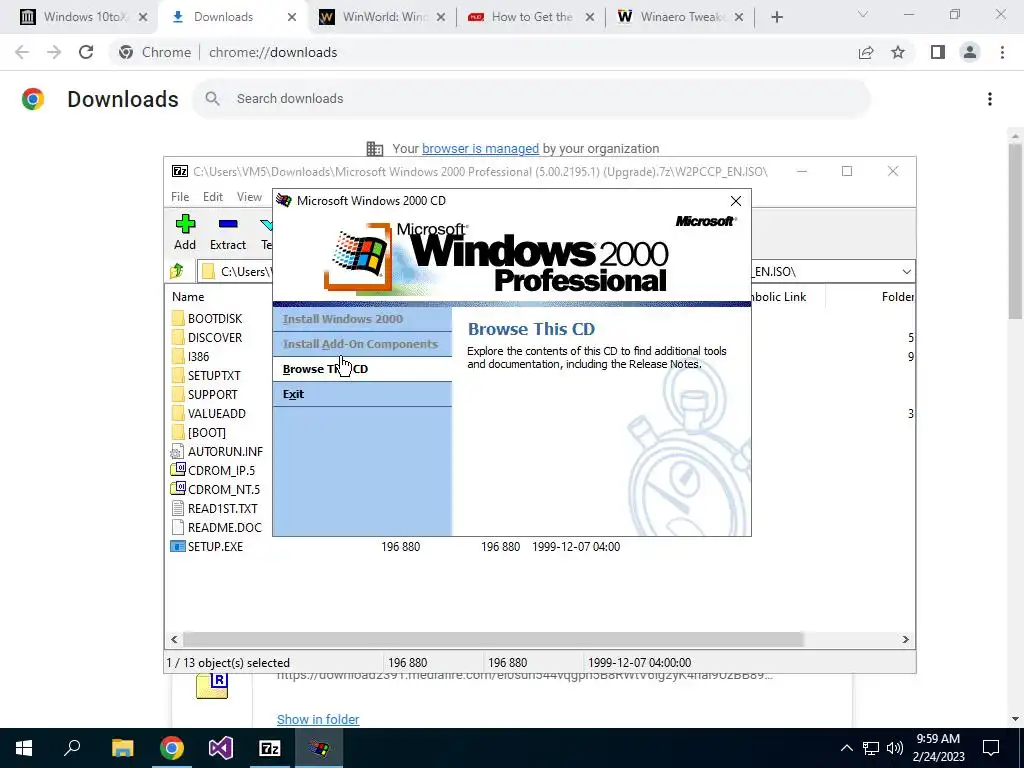Open notification center icon
The image size is (1024, 768).
(x=991, y=748)
